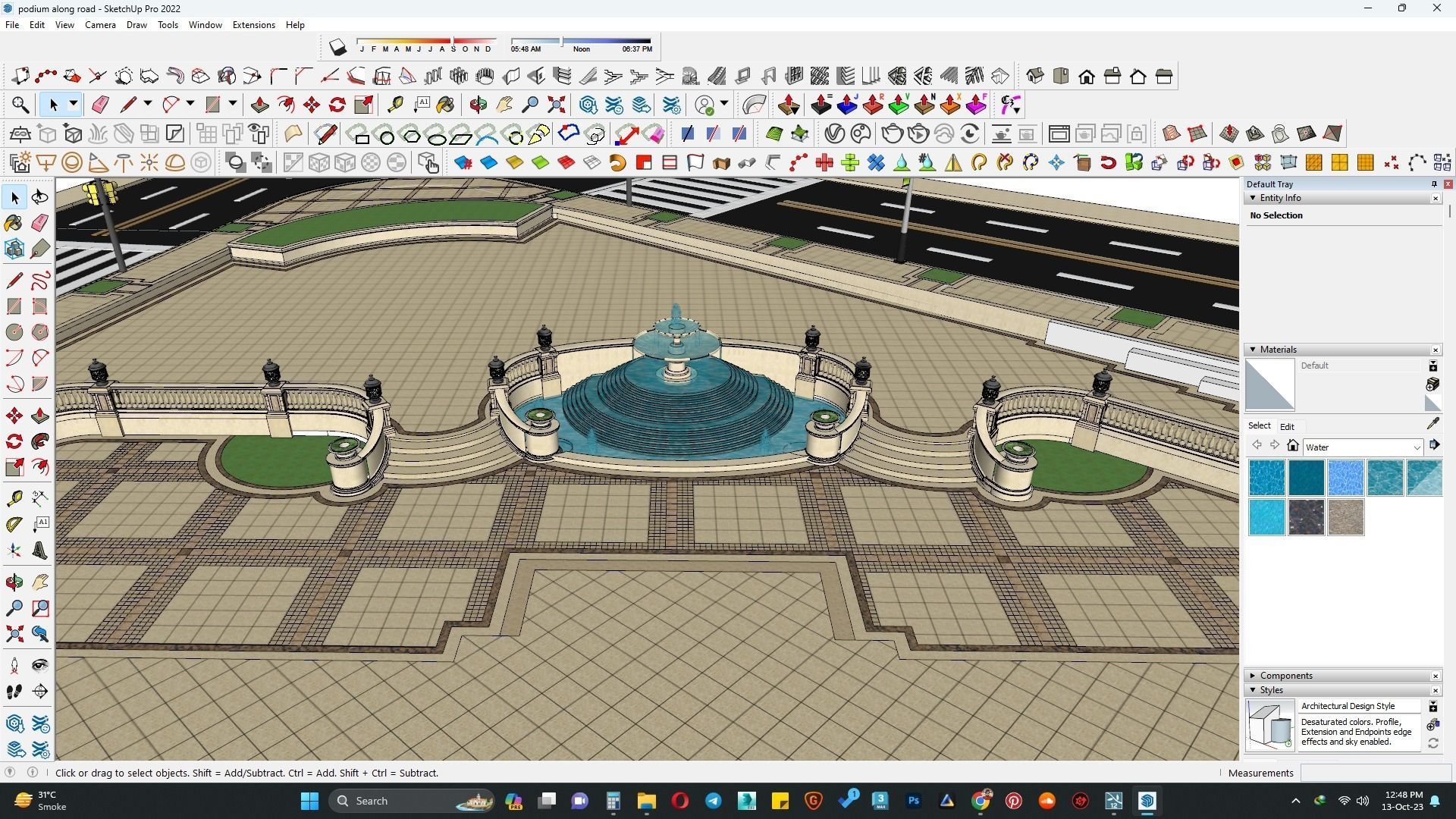Image resolution: width=1456 pixels, height=819 pixels.
Task: Choose the Tape Measure tool
Action: (x=14, y=497)
